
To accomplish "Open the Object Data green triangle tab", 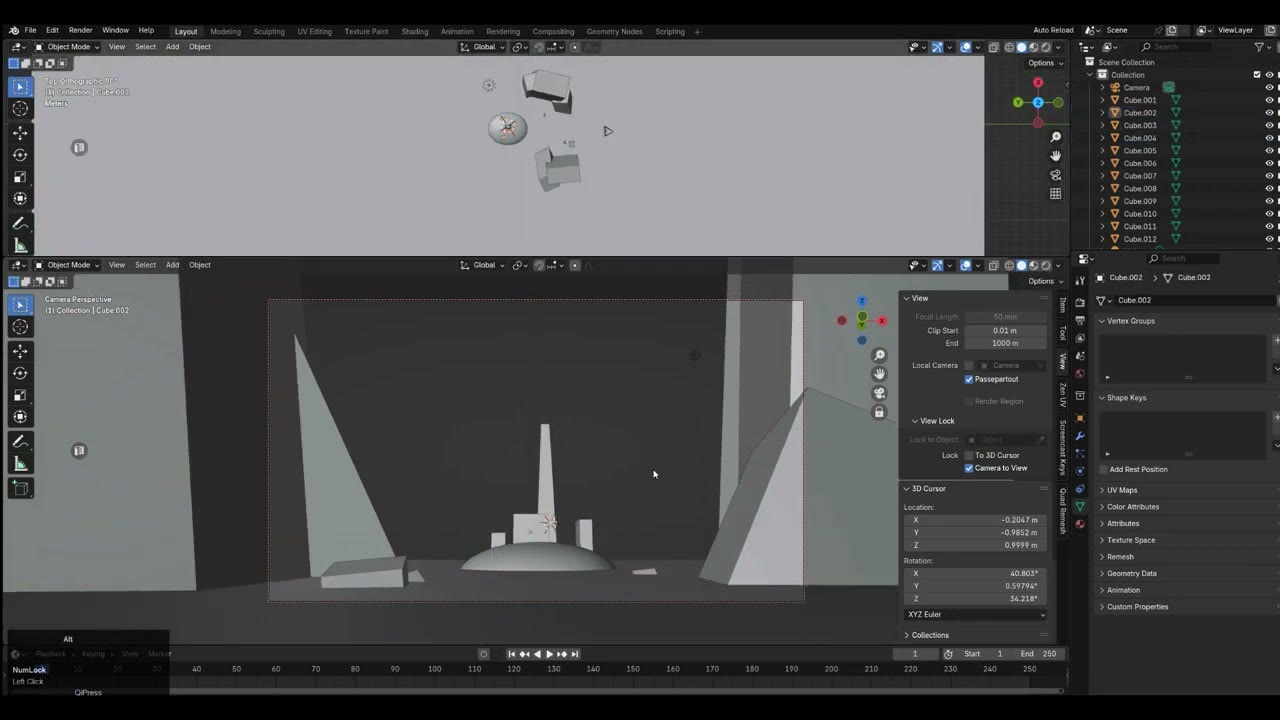I will (1080, 507).
